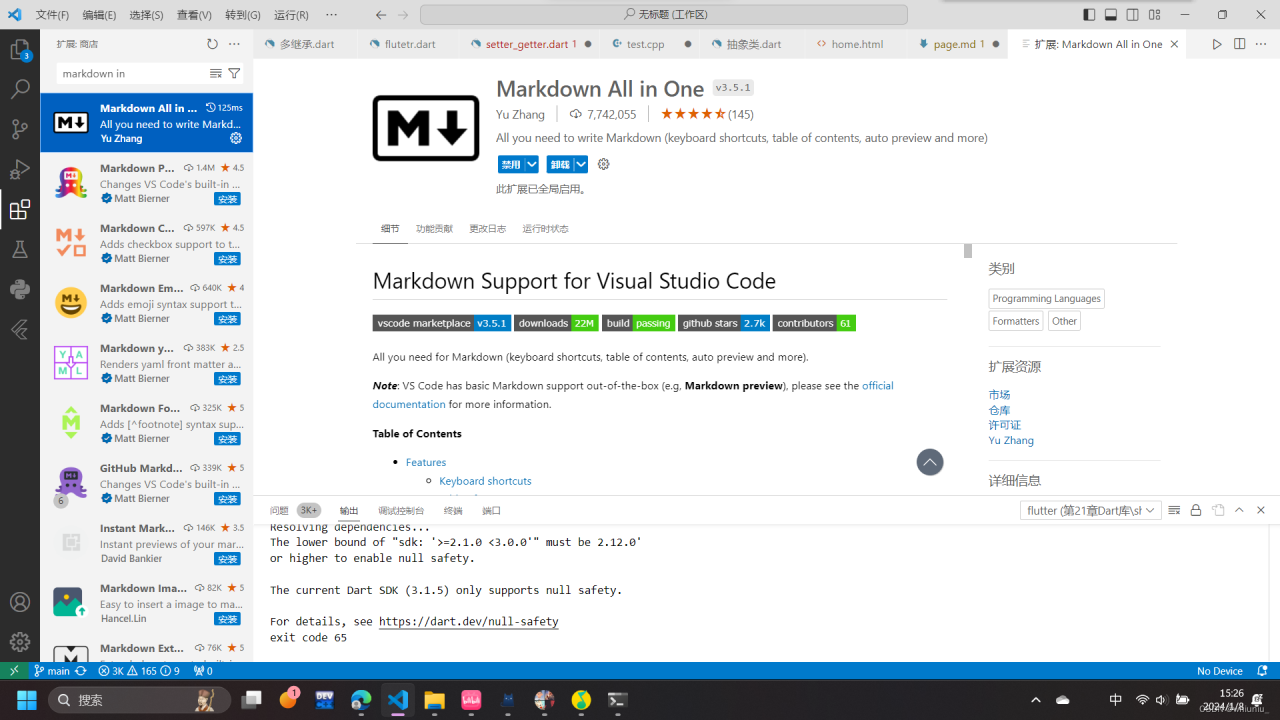Open Microsoft Edge from the taskbar
This screenshot has width=1280, height=720.
[x=361, y=700]
